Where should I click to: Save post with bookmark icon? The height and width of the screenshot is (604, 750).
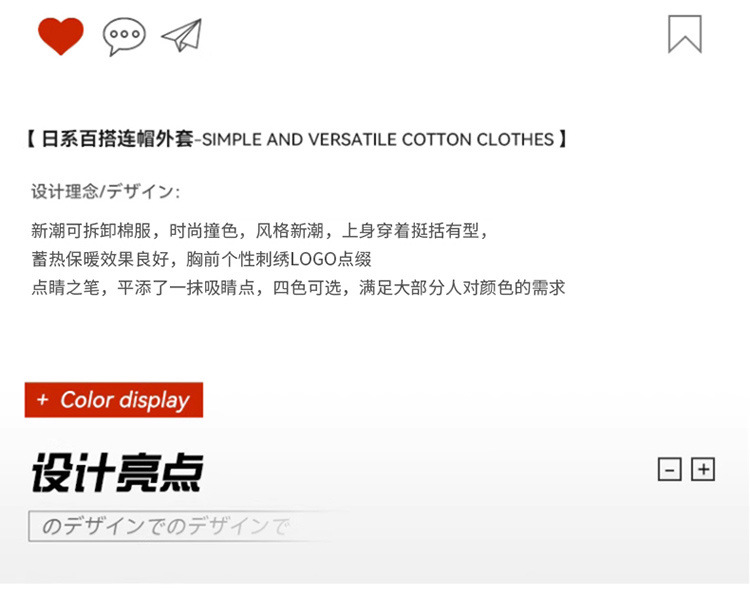[685, 34]
